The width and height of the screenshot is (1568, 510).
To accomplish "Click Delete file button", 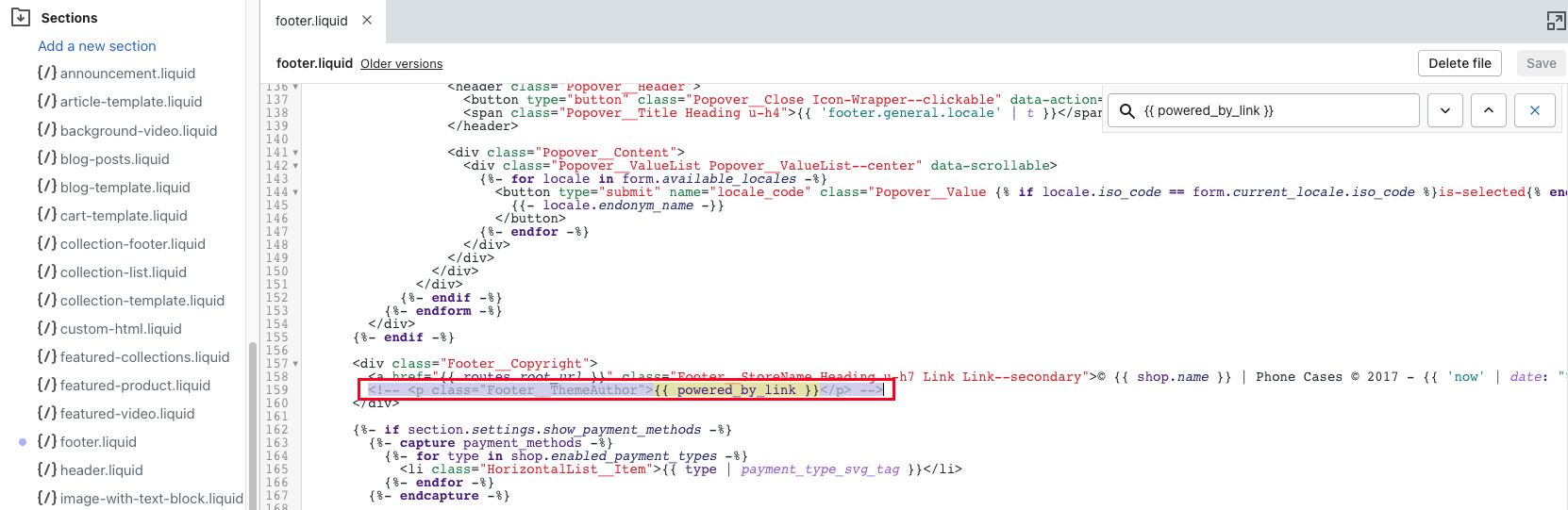I will 1460,63.
